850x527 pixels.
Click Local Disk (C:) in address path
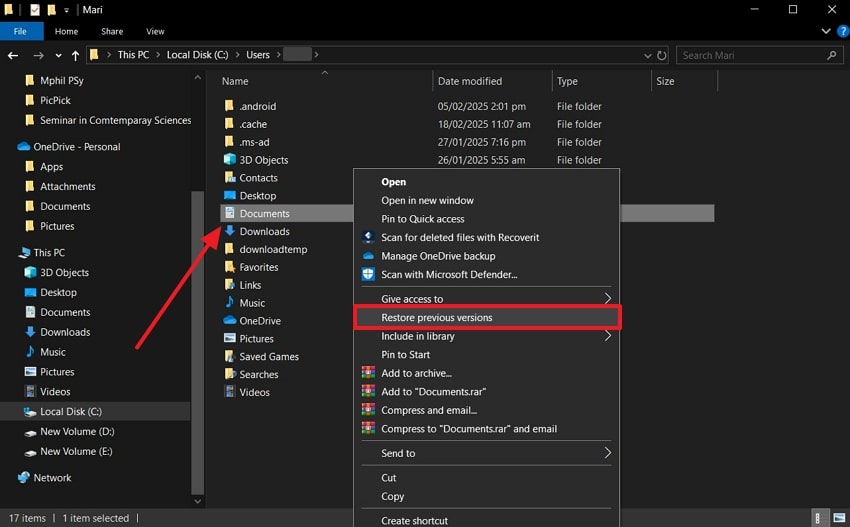pos(197,55)
